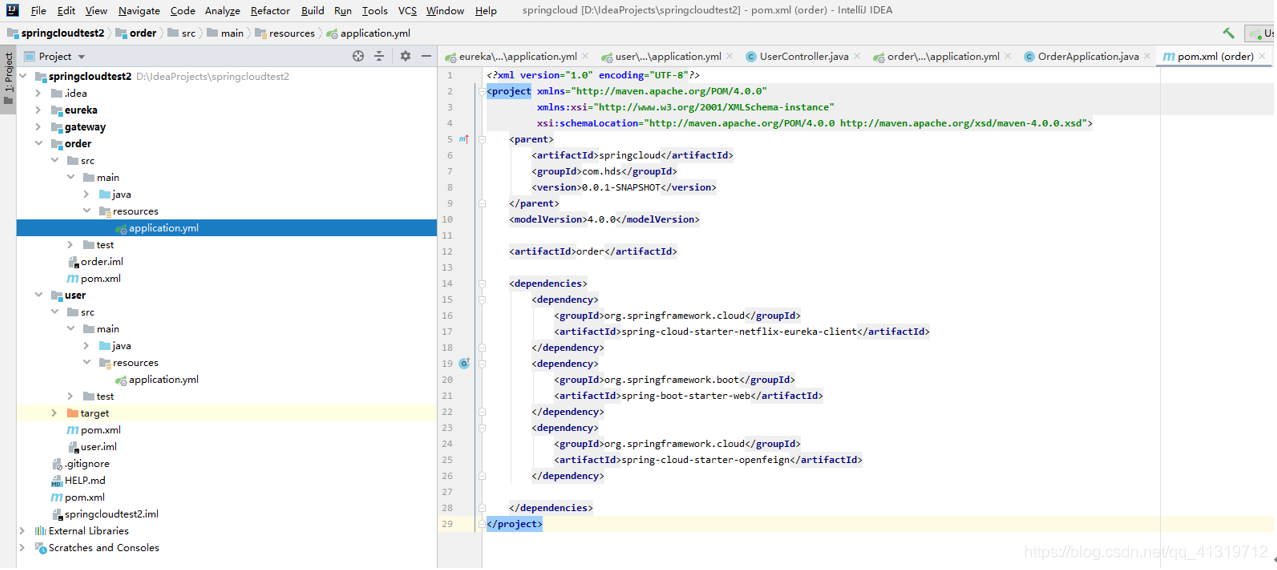Open the VCS menu

(x=407, y=11)
